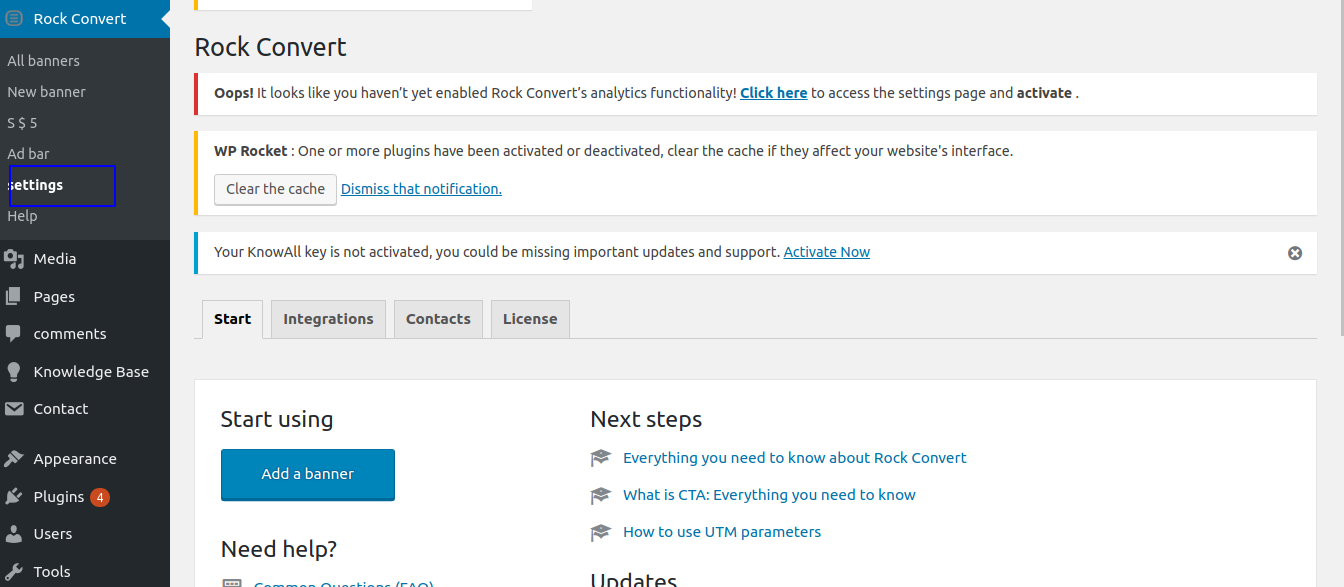Open Media via its sidebar icon

point(14,259)
